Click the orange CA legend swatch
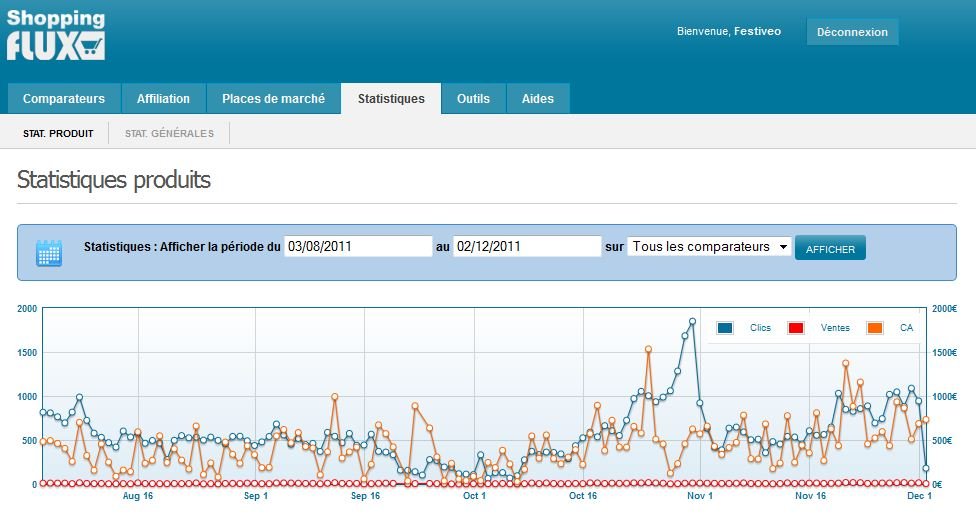Screen dimensions: 976x518 [875, 328]
